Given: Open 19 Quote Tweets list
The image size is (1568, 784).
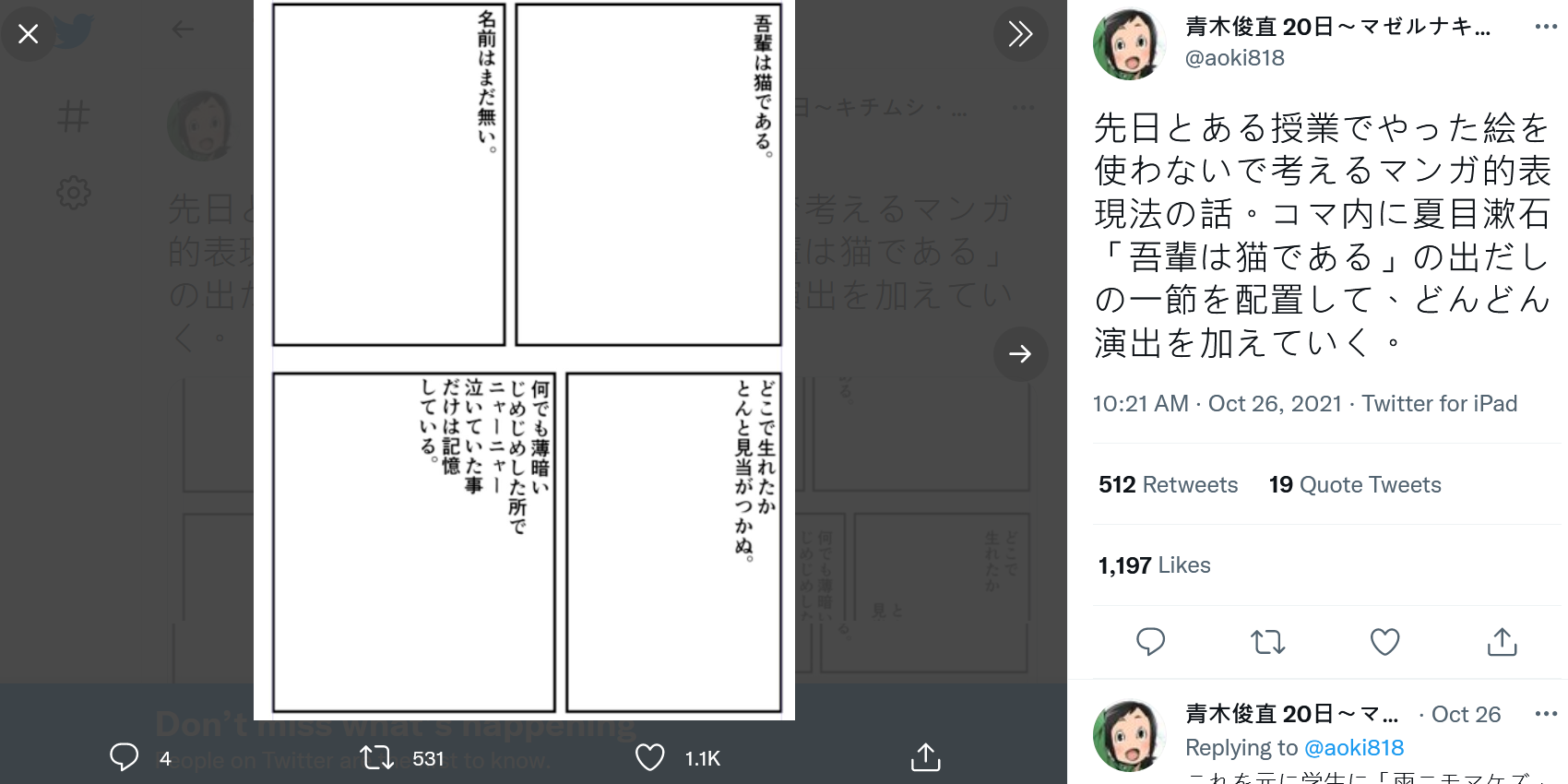Looking at the screenshot, I should click(x=1355, y=484).
